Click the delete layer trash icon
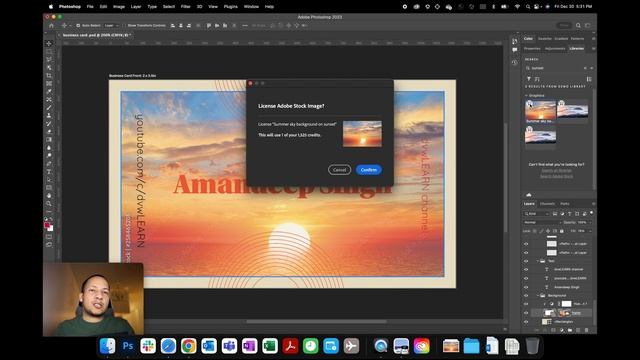 tap(587, 330)
